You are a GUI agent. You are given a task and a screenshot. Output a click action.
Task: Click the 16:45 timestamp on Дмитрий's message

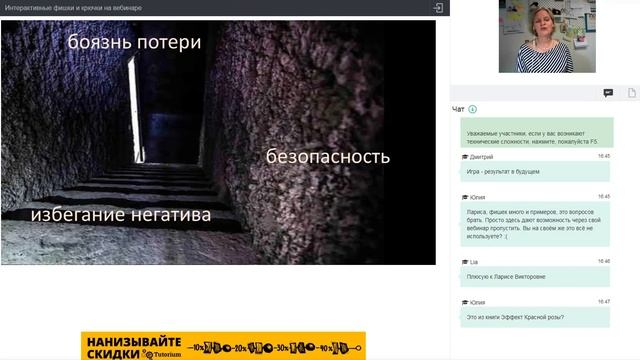(604, 156)
